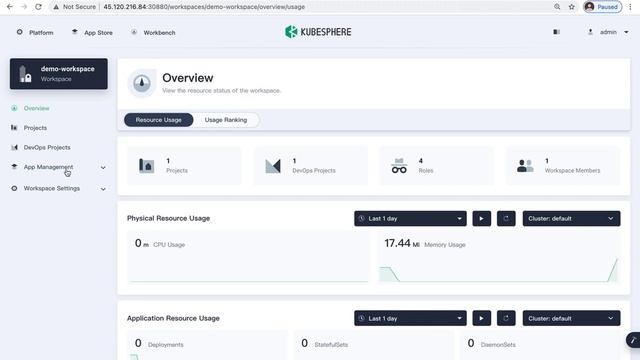Click the CPU Usage chart
640x360 pixels.
click(248, 257)
